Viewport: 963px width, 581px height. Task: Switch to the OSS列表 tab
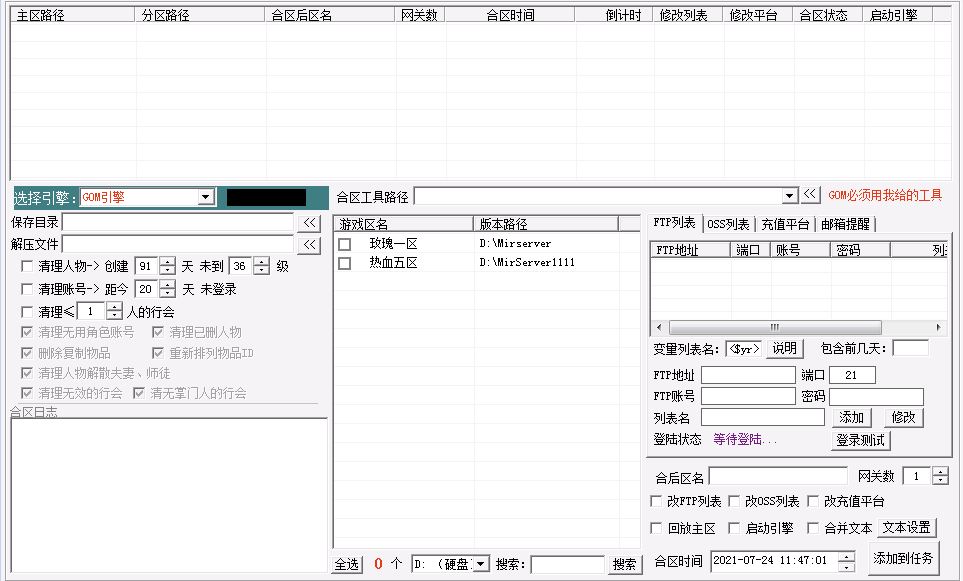click(728, 224)
